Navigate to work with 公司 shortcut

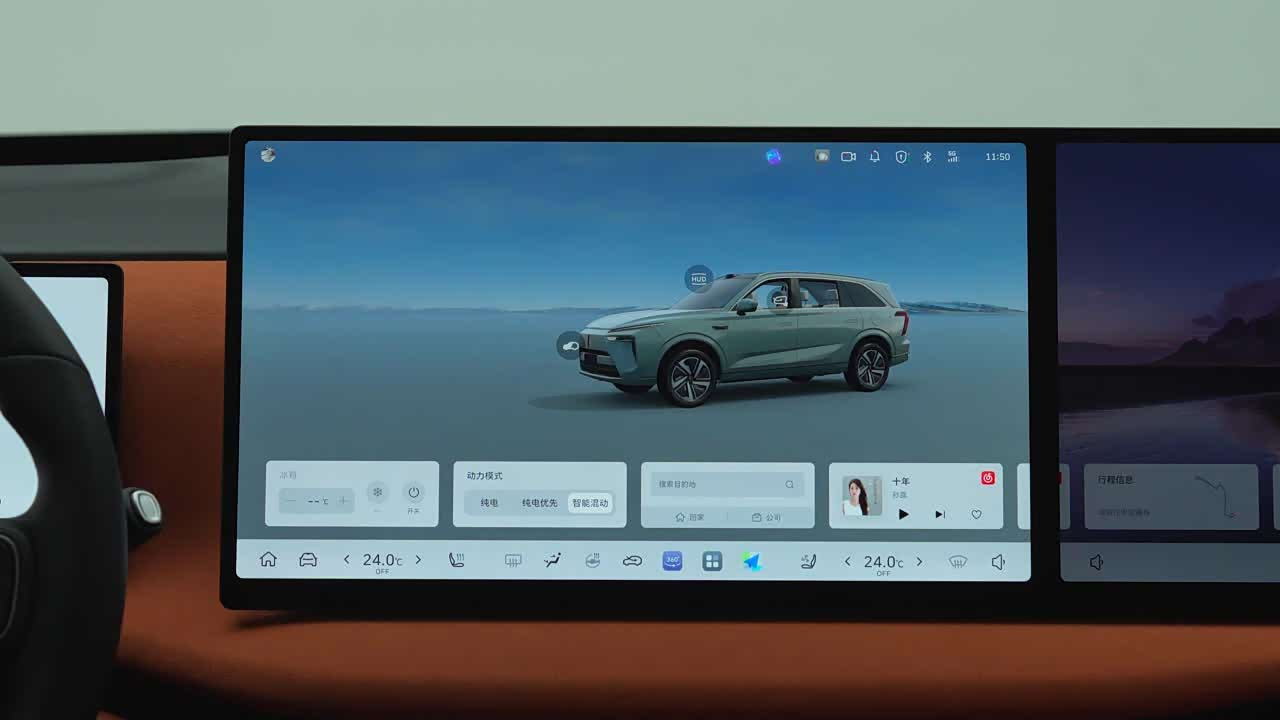coord(767,517)
